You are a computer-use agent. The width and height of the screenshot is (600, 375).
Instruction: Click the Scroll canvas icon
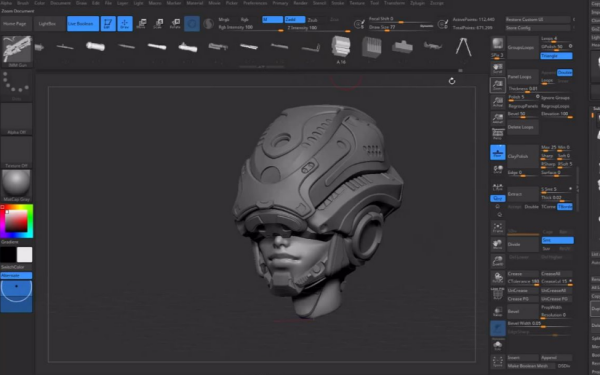point(497,68)
